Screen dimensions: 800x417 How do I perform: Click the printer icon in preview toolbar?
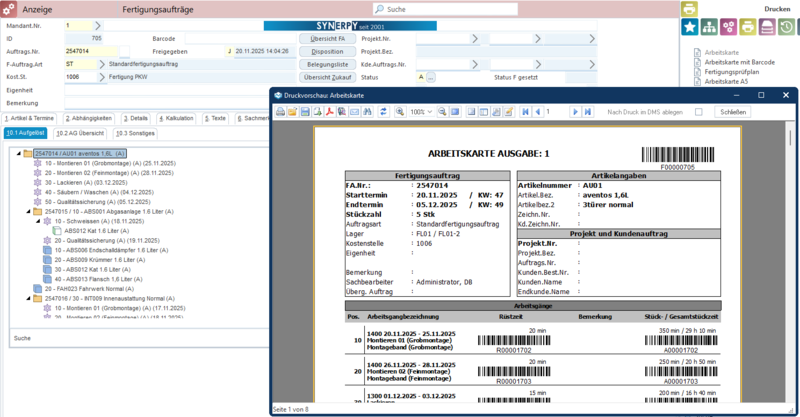point(281,112)
